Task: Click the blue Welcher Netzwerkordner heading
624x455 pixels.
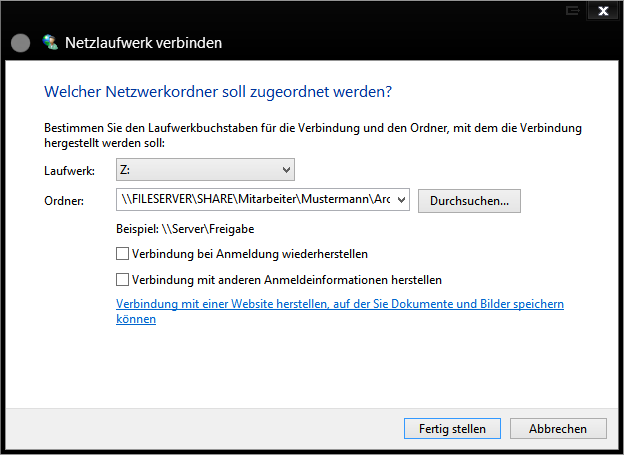Action: pos(218,91)
